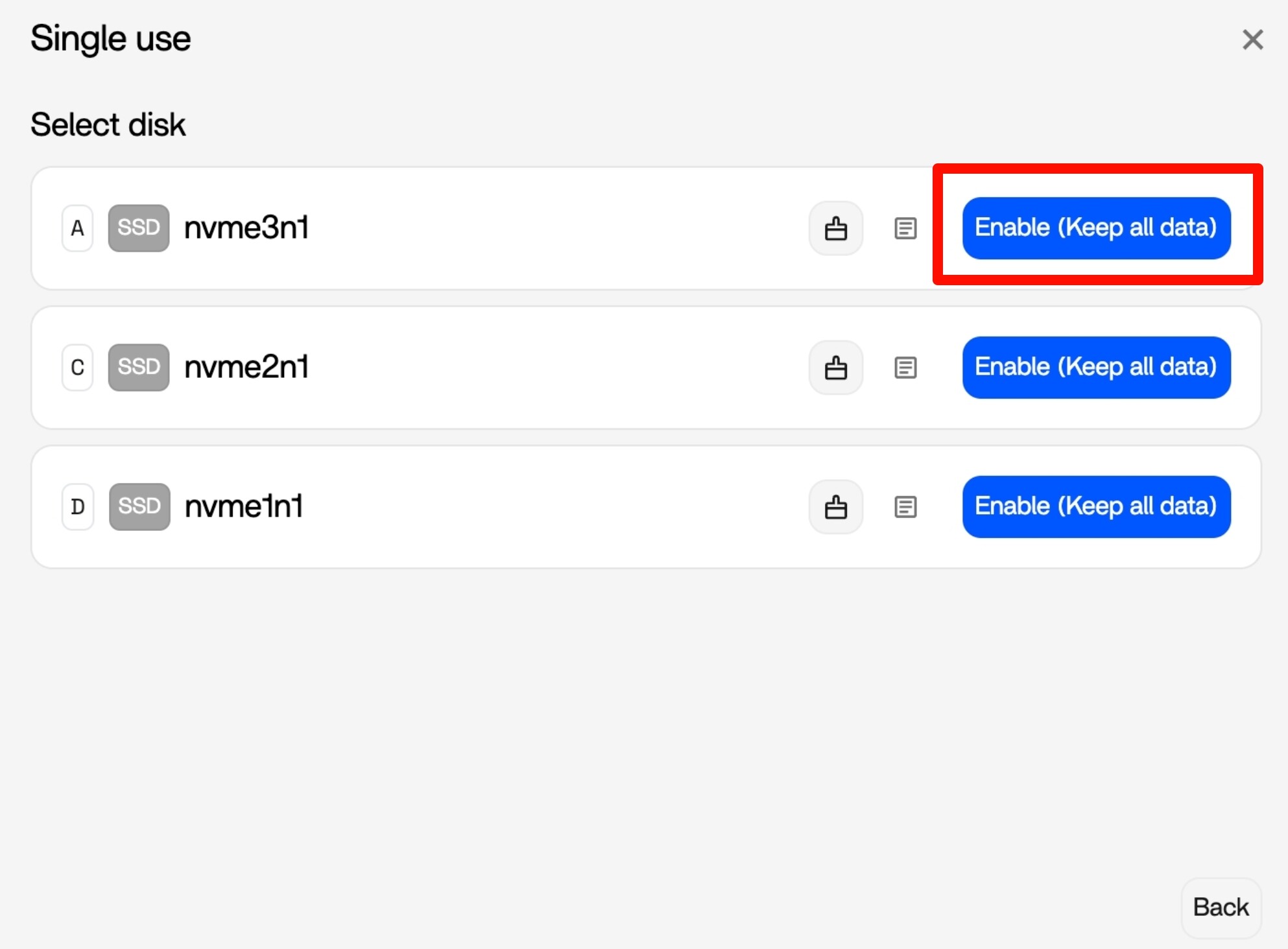Select the nvme1n1 disk name
Screen dimensions: 1288x949
click(244, 507)
